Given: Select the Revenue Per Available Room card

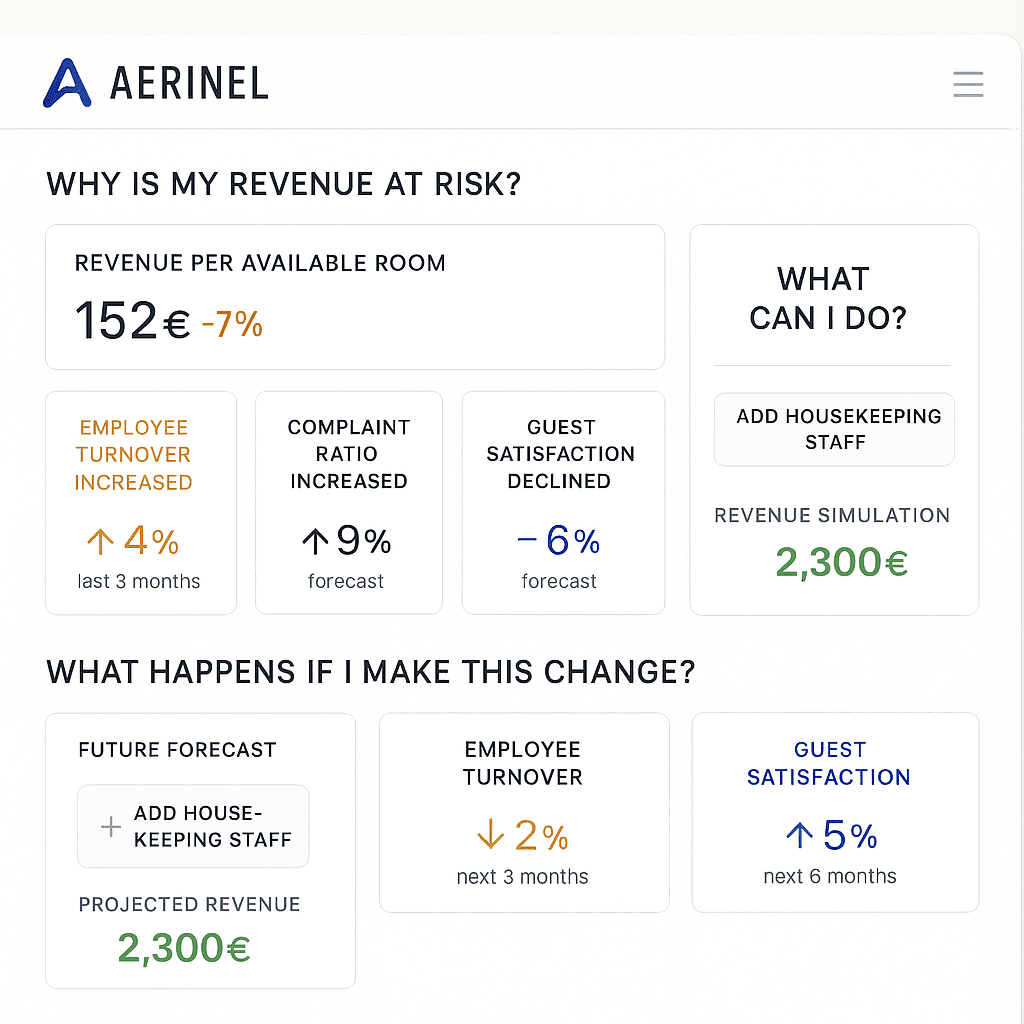Looking at the screenshot, I should (354, 297).
